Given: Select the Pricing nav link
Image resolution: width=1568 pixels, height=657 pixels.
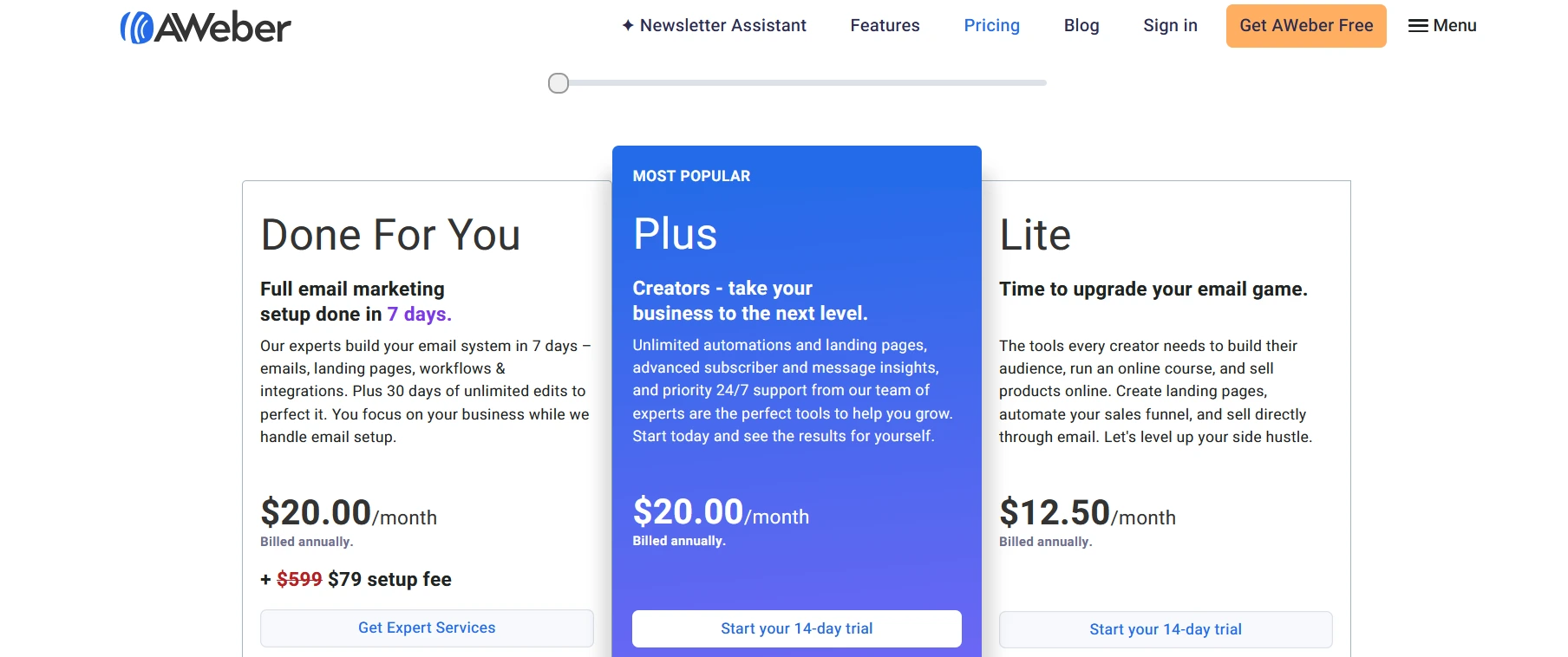Looking at the screenshot, I should click(x=991, y=26).
